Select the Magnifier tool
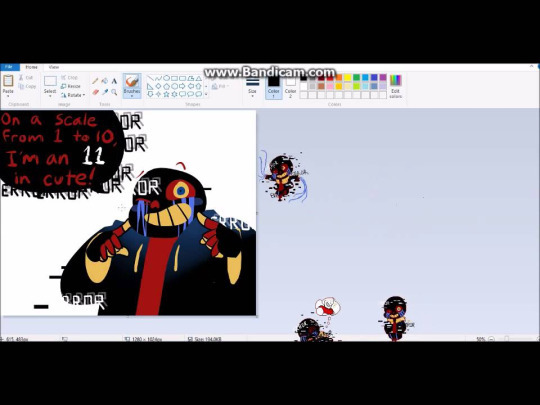Screen dimensions: 540x405 point(114,92)
